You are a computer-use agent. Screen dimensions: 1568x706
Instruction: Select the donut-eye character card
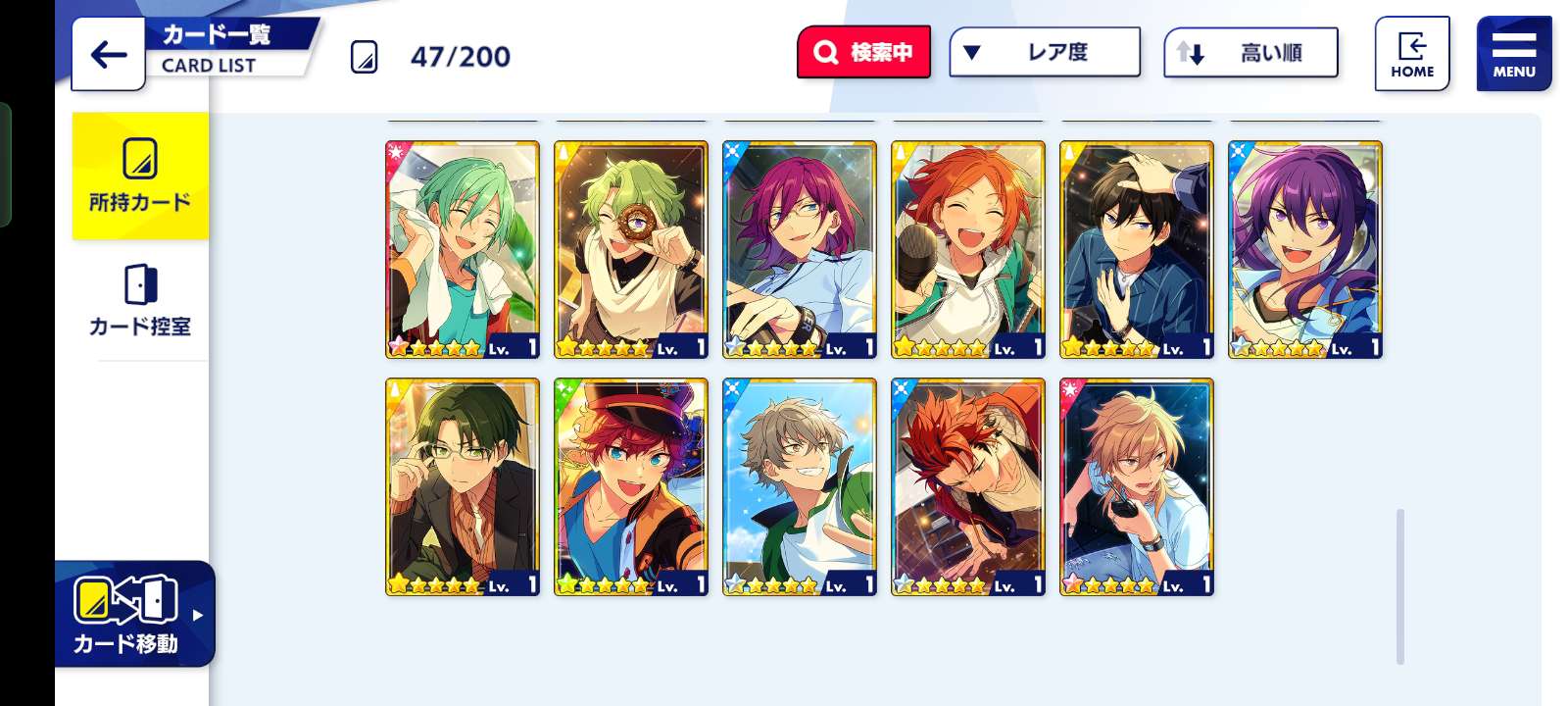tap(631, 250)
